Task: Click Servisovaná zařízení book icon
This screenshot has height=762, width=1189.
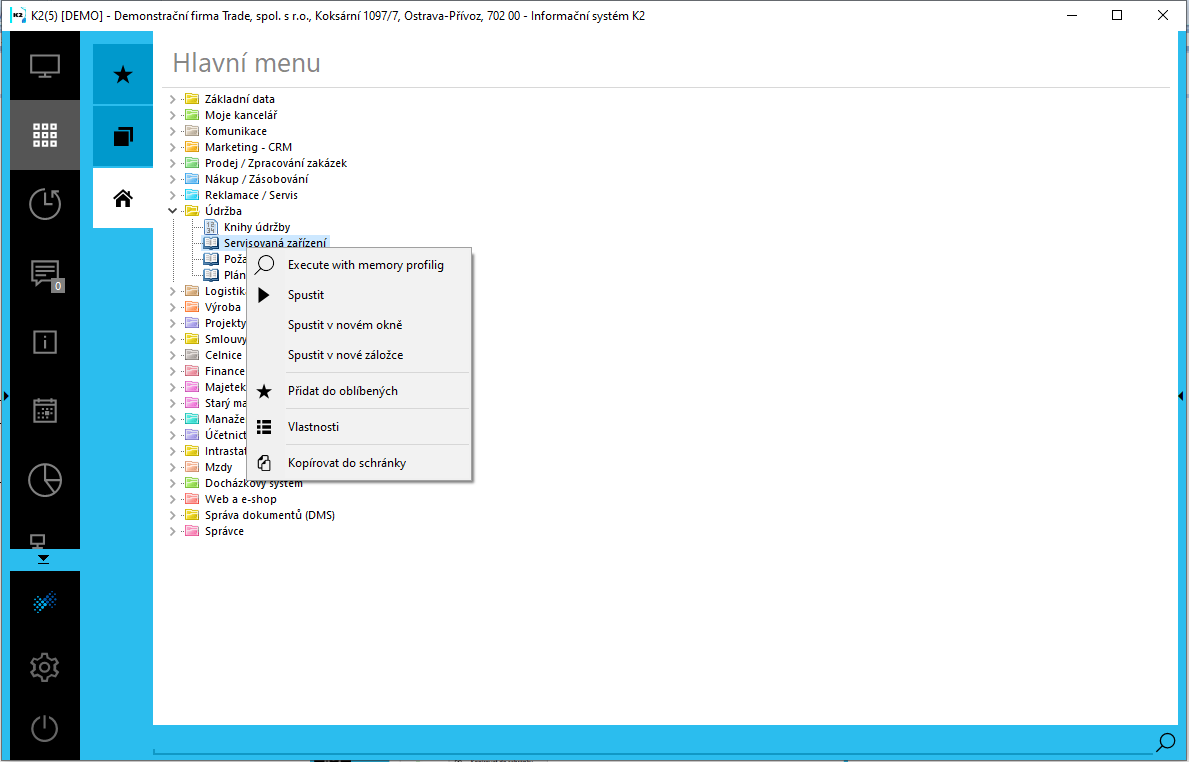Action: pos(212,243)
